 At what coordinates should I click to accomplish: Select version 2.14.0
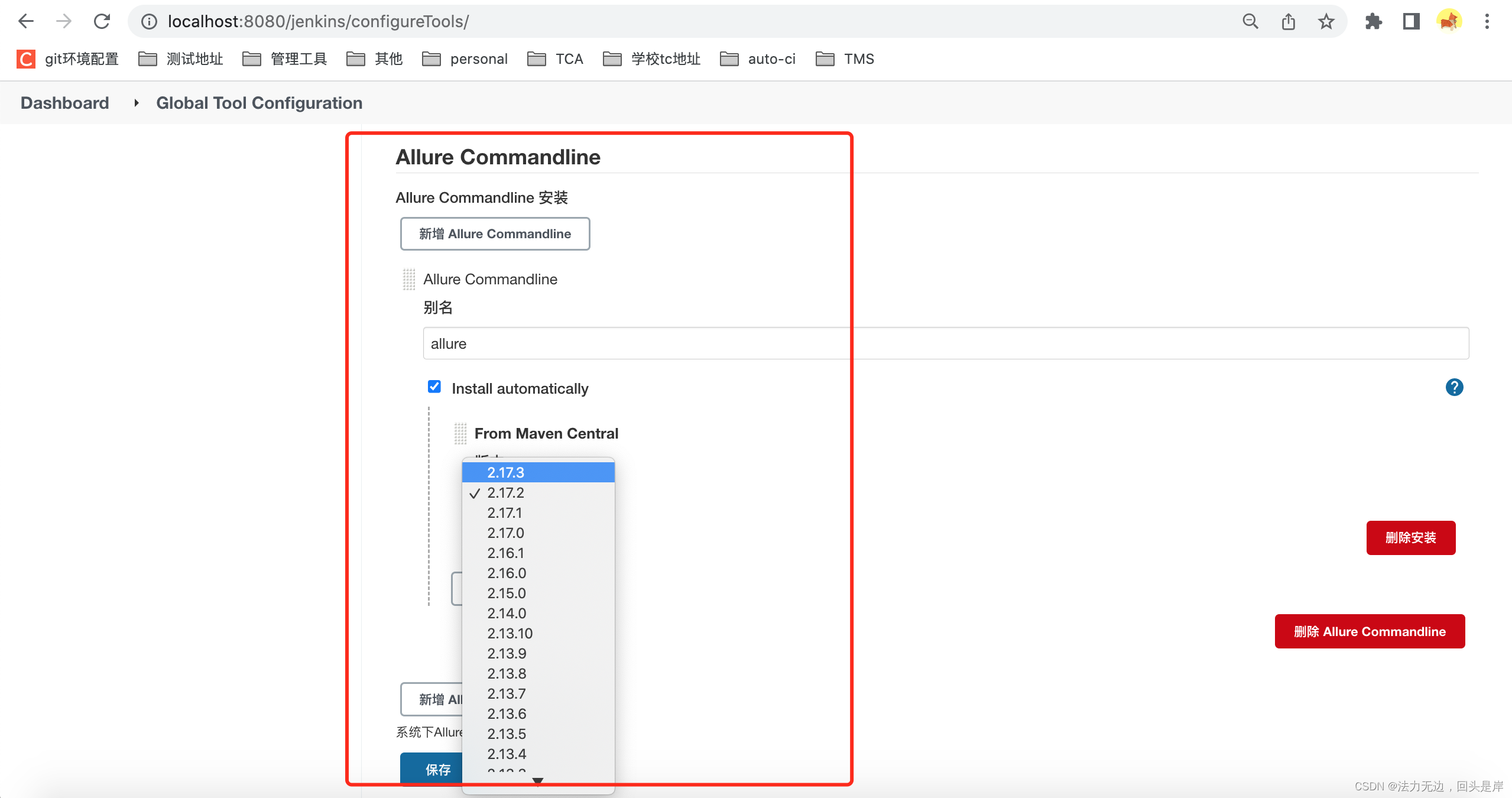[538, 613]
